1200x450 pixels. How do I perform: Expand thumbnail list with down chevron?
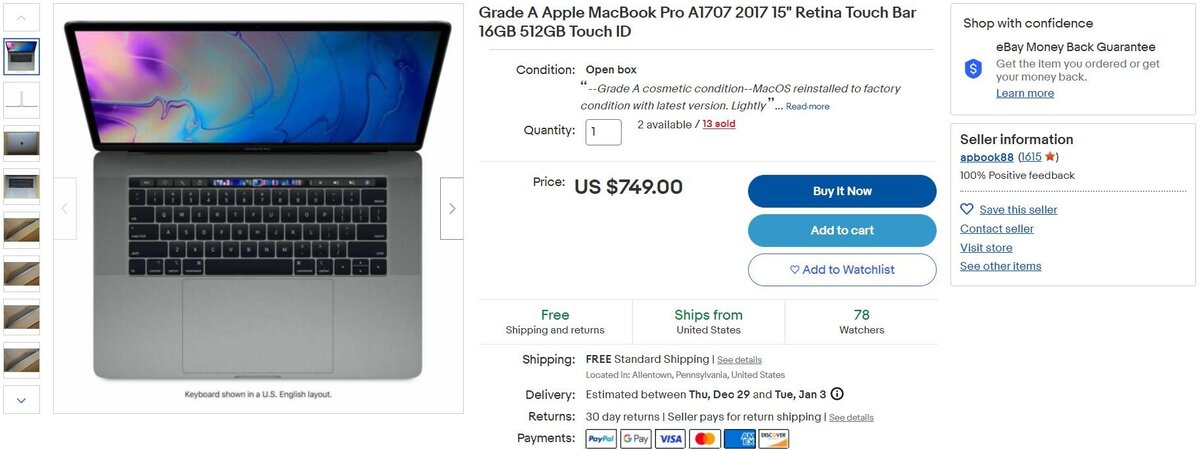pyautogui.click(x=22, y=400)
